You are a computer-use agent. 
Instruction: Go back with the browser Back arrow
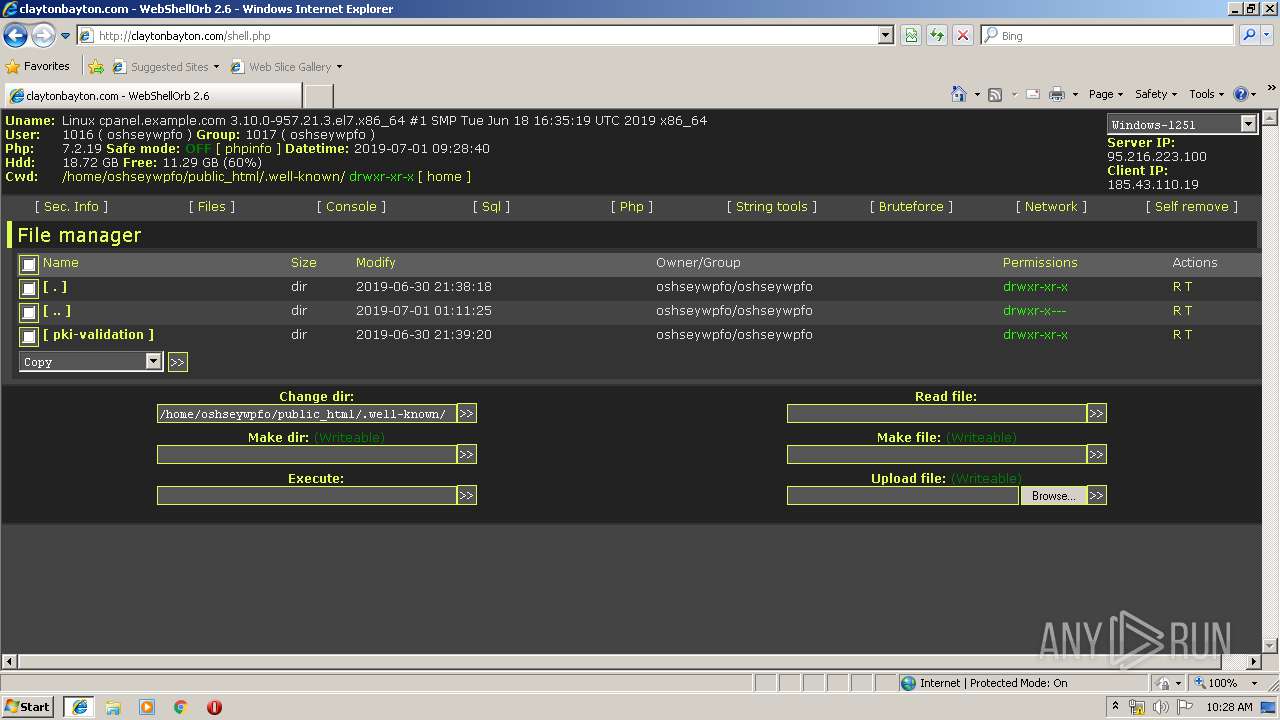[x=15, y=36]
